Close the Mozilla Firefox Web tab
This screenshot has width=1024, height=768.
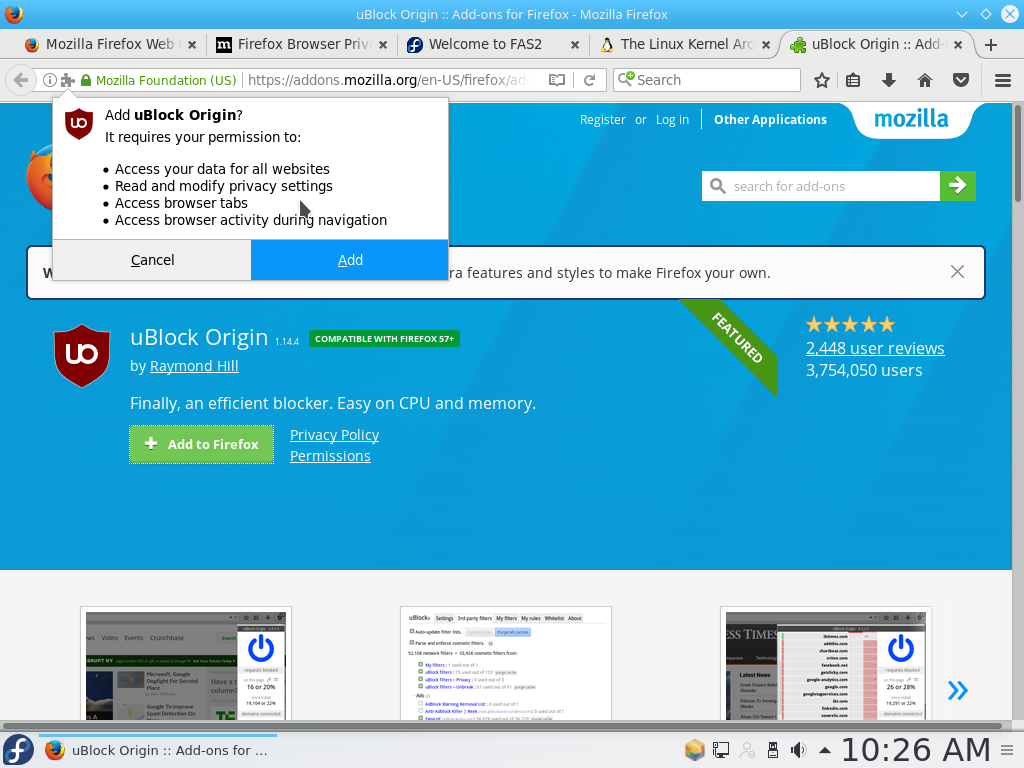point(192,45)
